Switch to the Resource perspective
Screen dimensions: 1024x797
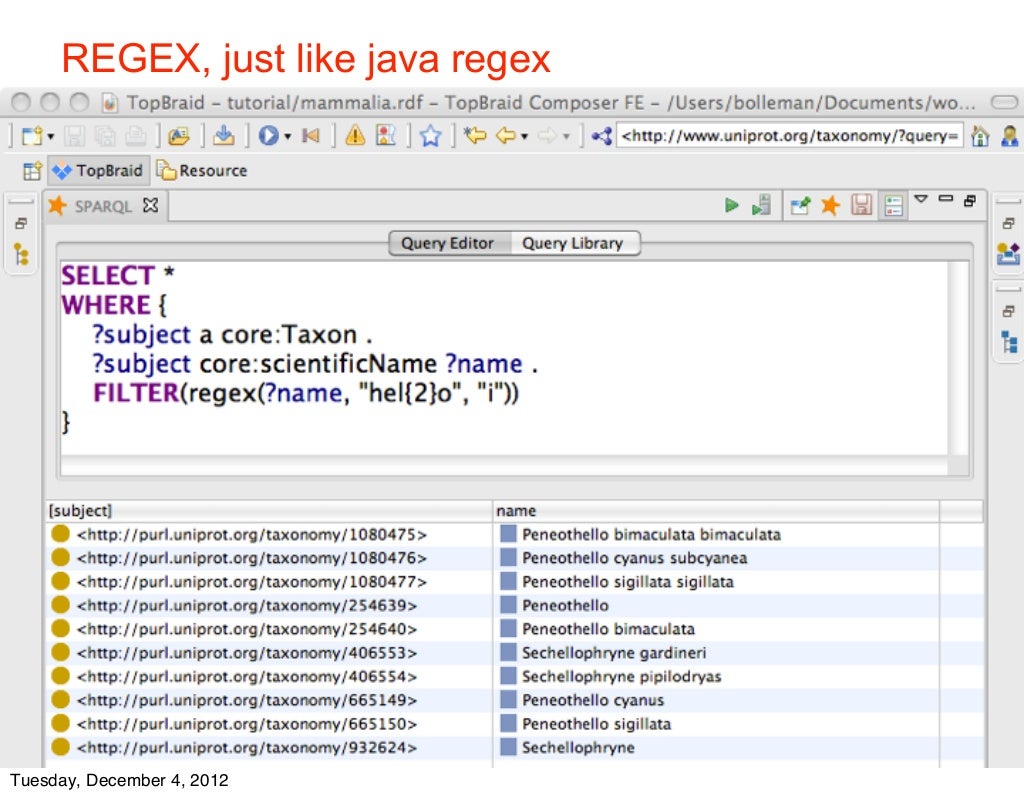(202, 171)
